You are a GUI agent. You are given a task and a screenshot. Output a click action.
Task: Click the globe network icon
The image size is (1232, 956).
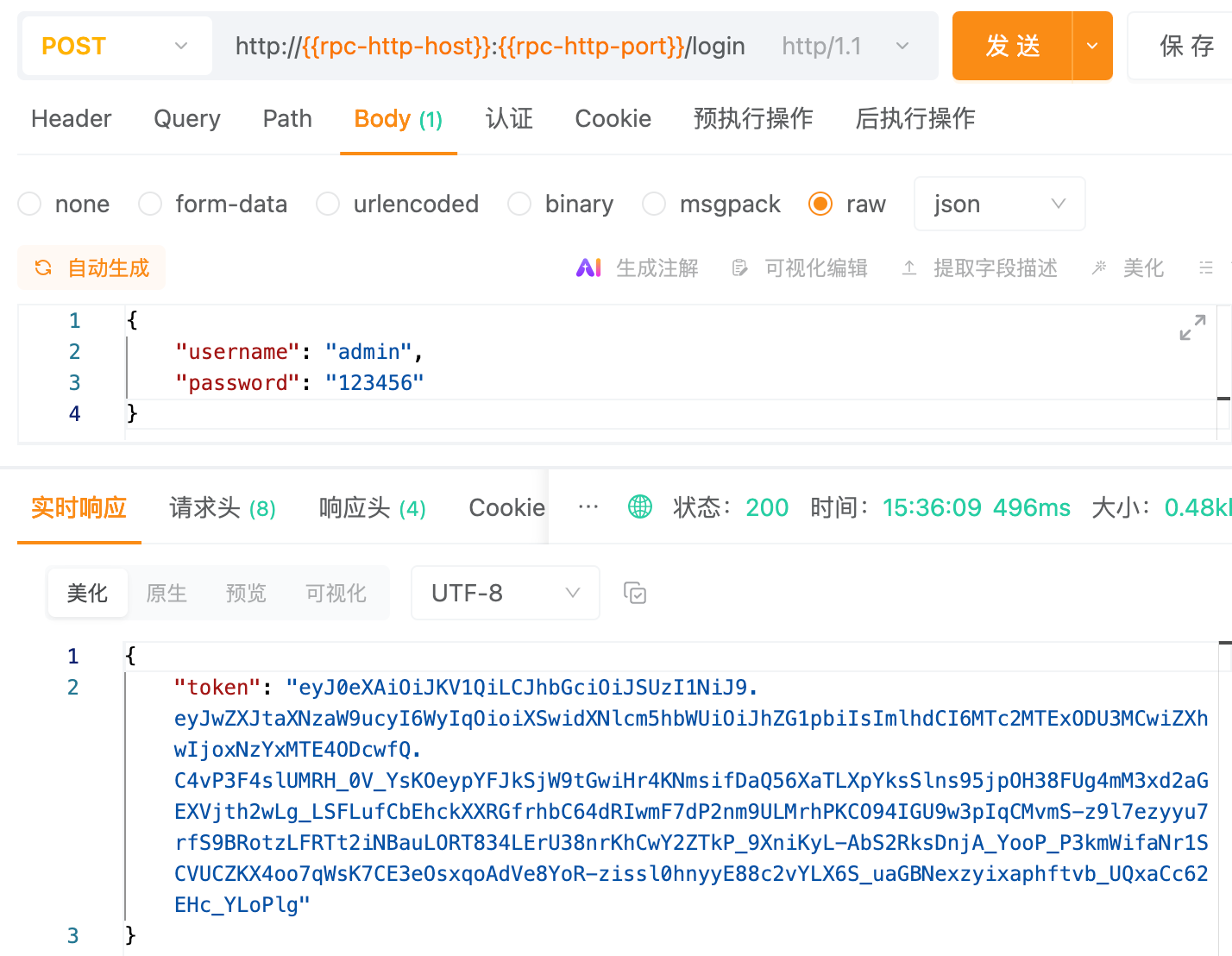(640, 506)
